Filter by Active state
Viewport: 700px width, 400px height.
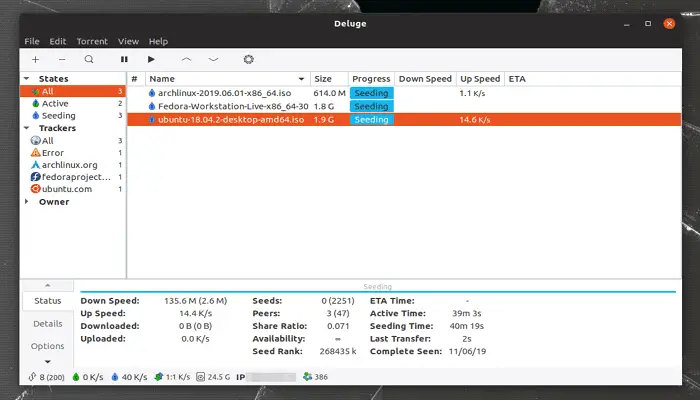click(73, 104)
